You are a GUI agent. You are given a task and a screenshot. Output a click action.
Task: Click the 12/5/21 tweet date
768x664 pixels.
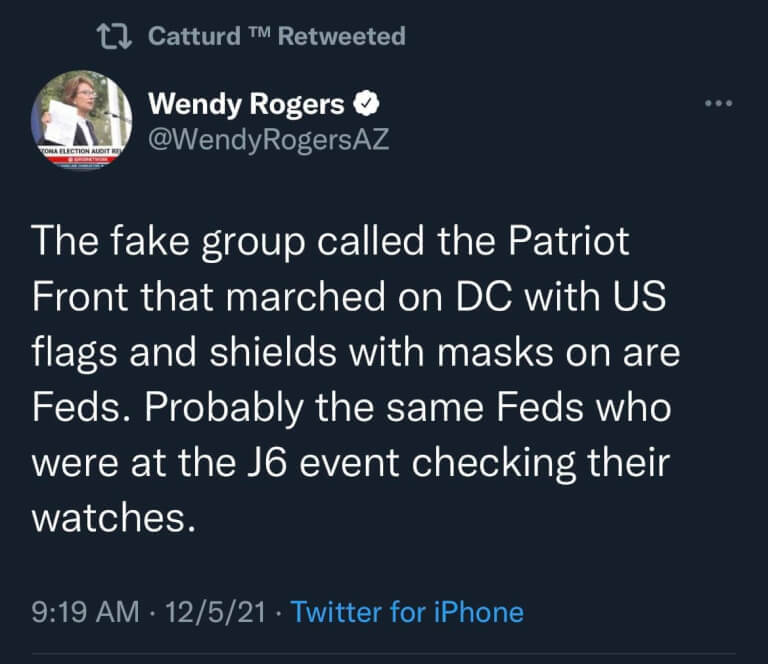tap(216, 612)
